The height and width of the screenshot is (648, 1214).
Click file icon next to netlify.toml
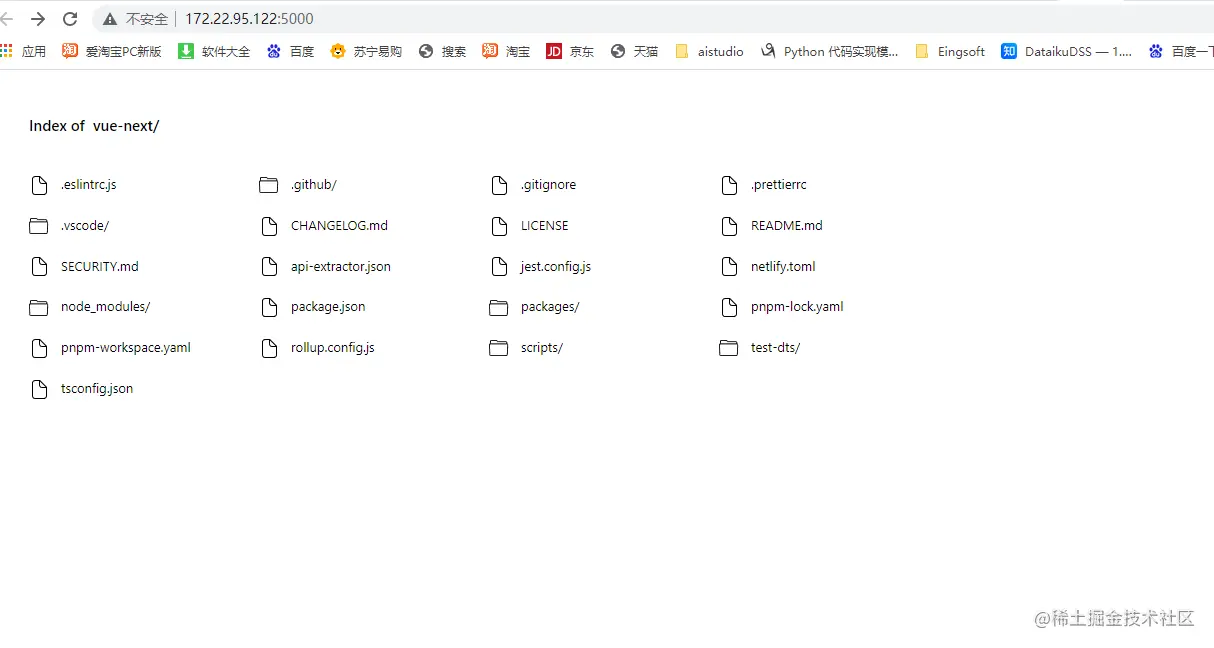tap(730, 267)
